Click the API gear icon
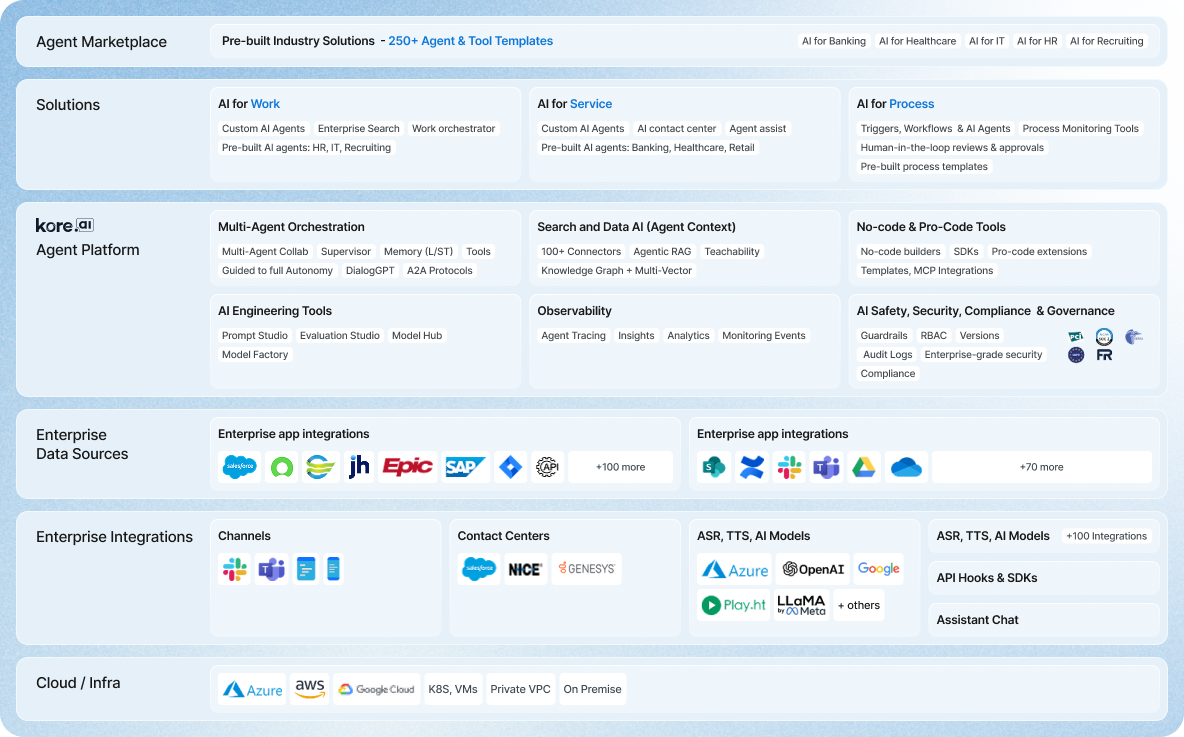The image size is (1184, 737). (547, 467)
